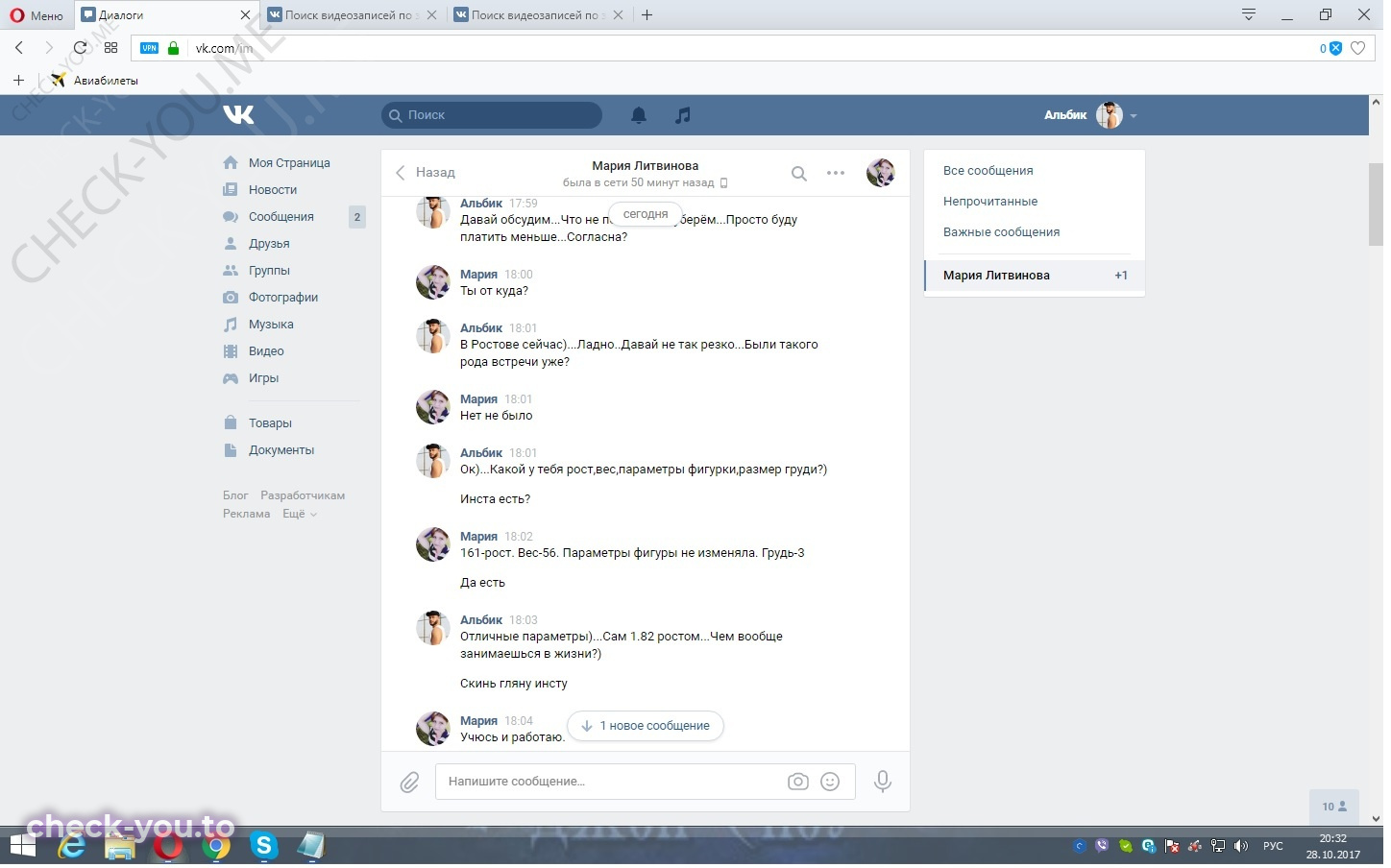Viewport: 1391px width, 868px height.
Task: Jump to 1 новое сообщение
Action: (x=646, y=727)
